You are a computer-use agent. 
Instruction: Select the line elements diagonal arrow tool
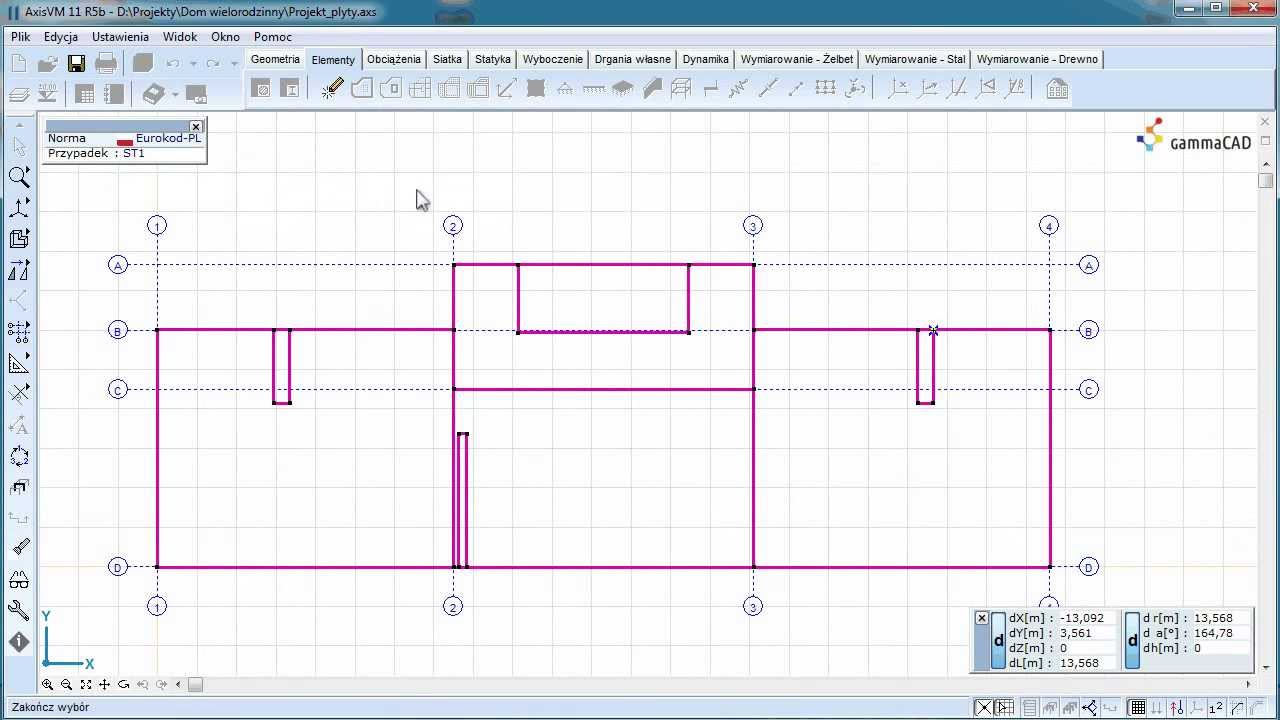tap(506, 89)
